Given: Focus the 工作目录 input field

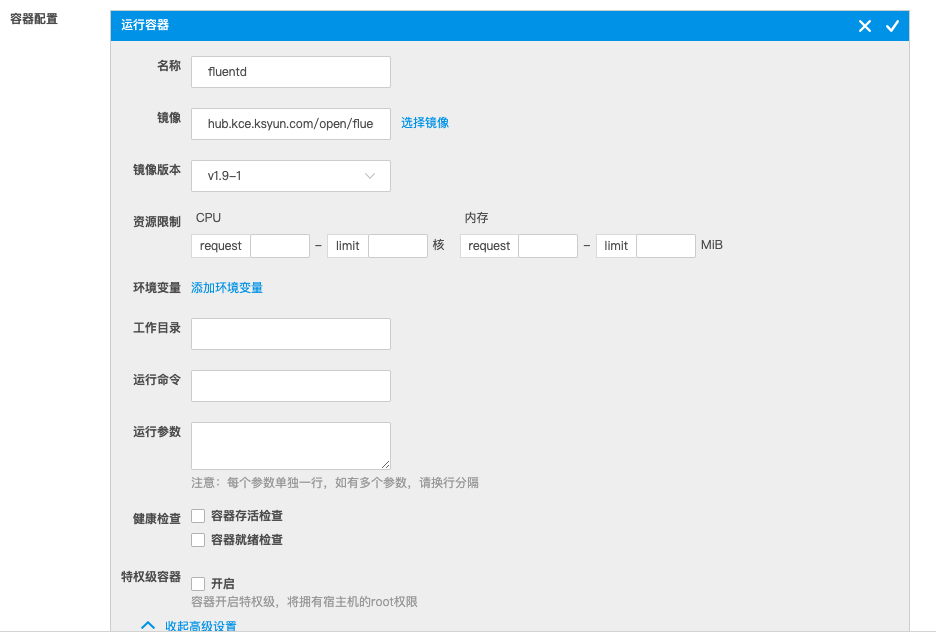Looking at the screenshot, I should point(290,335).
